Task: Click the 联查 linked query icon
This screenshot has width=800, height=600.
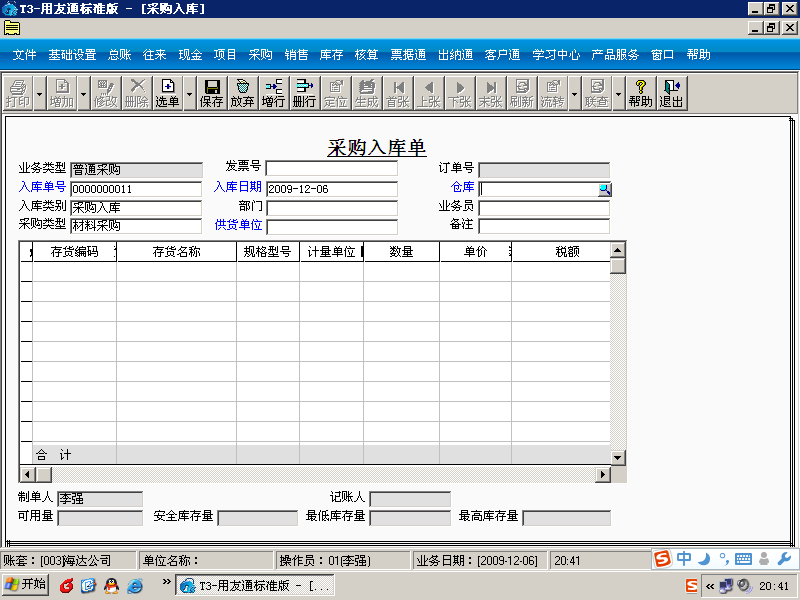Action: point(596,93)
